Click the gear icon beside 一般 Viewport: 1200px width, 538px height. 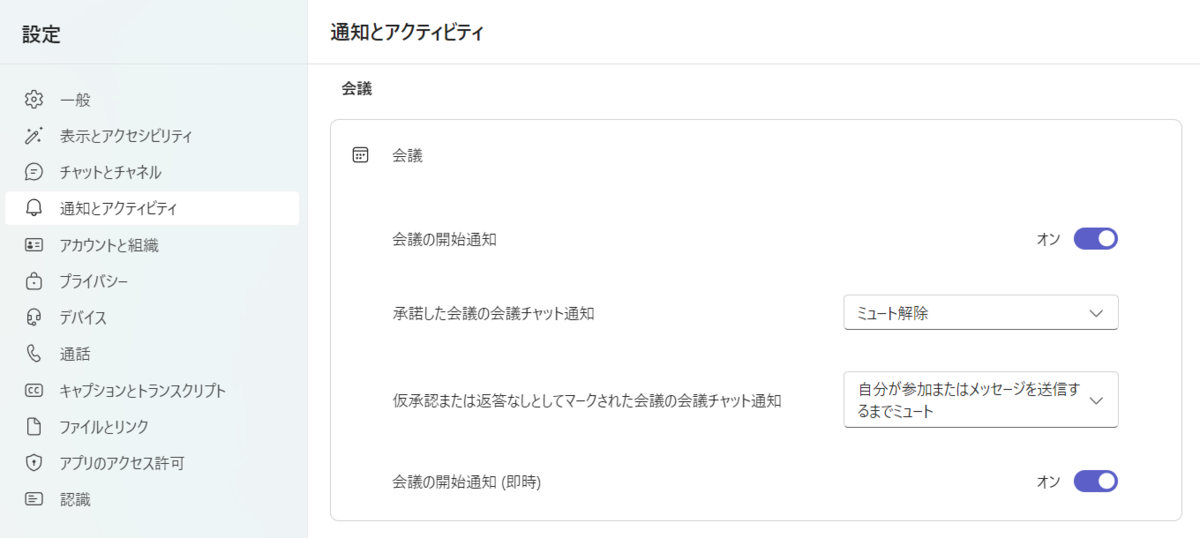[34, 99]
